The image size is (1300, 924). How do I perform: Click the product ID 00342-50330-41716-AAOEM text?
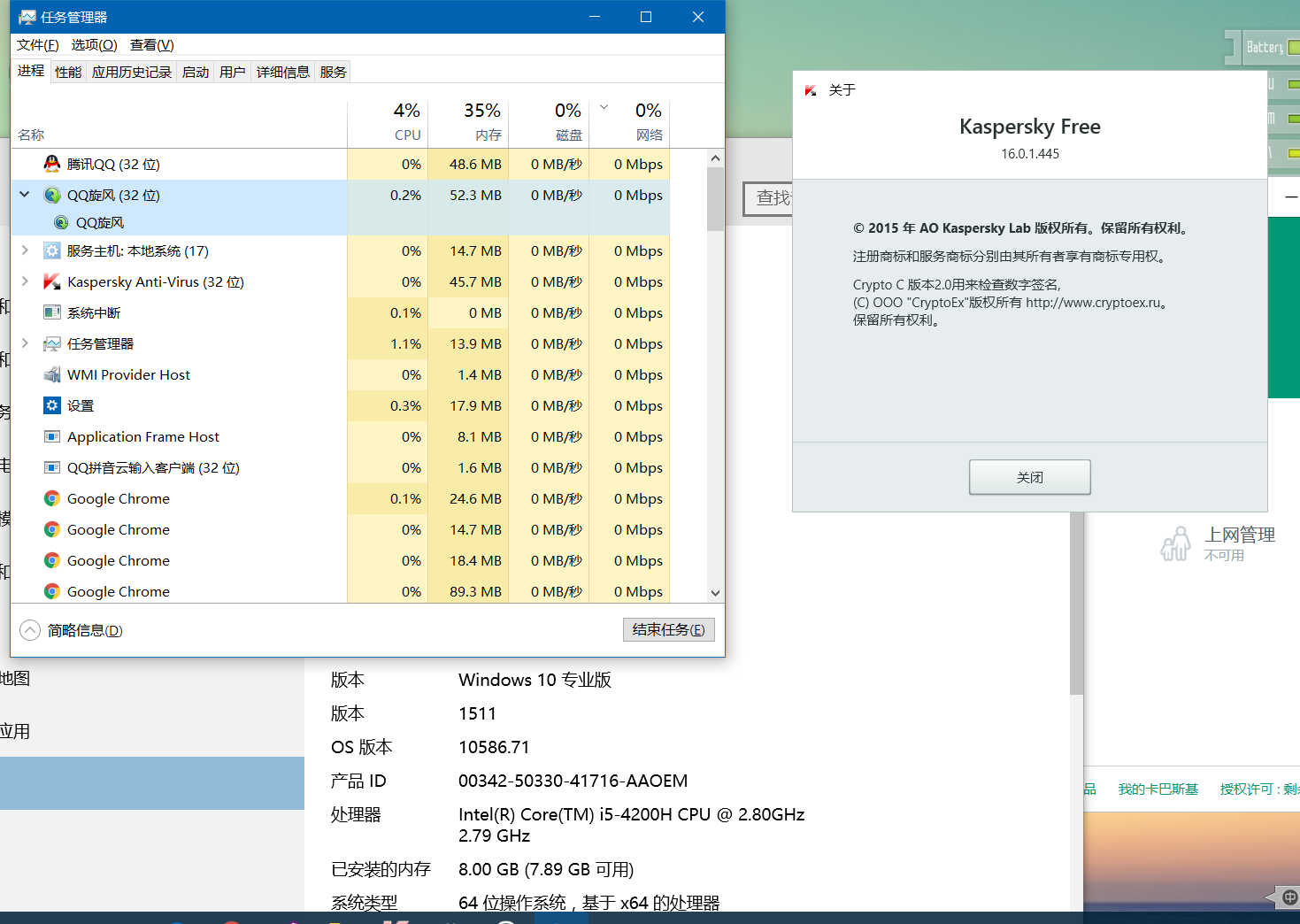(573, 781)
